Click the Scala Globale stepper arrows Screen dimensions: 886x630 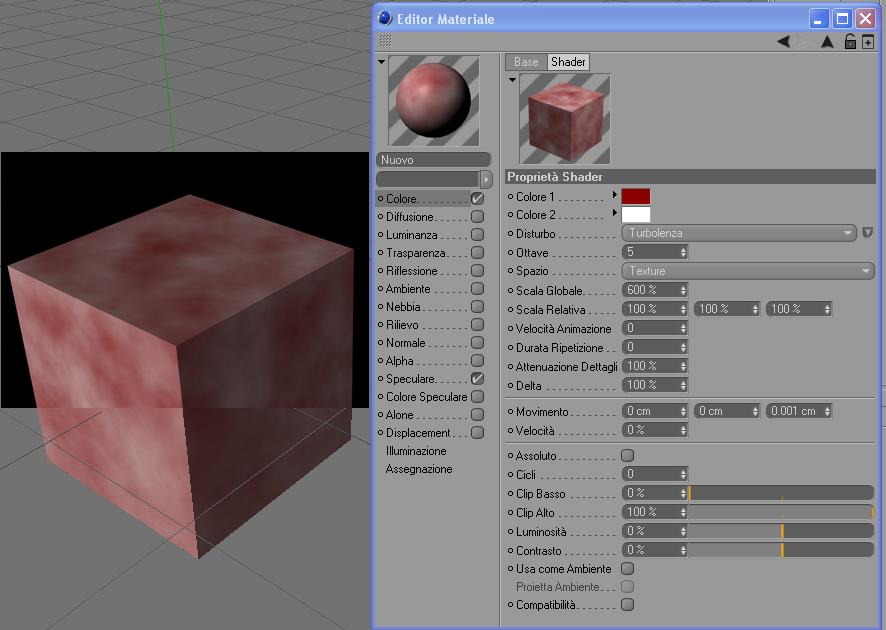tap(683, 290)
